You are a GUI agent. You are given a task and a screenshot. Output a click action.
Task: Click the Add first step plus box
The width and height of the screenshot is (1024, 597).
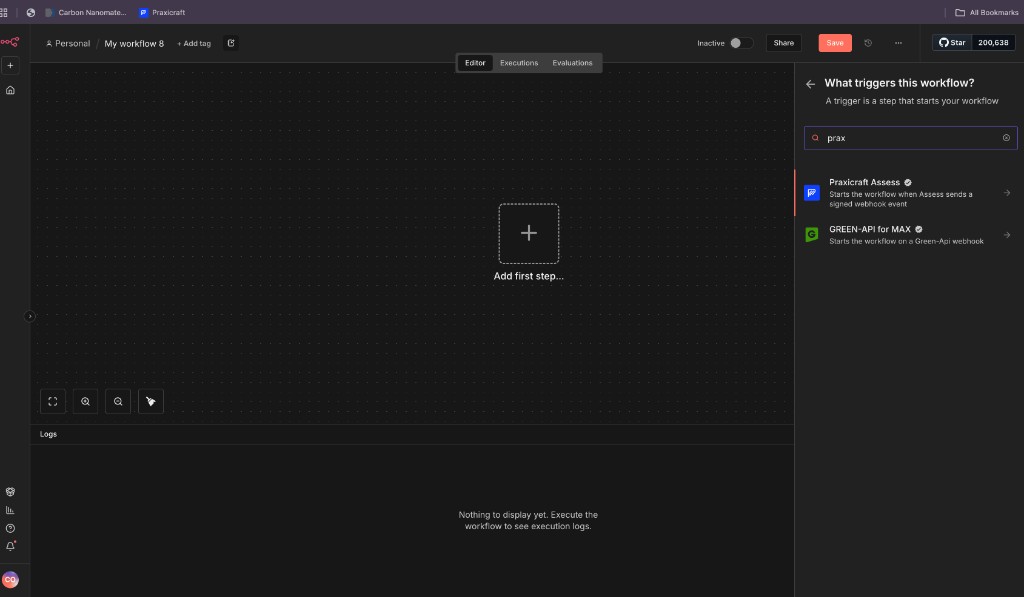coord(528,233)
